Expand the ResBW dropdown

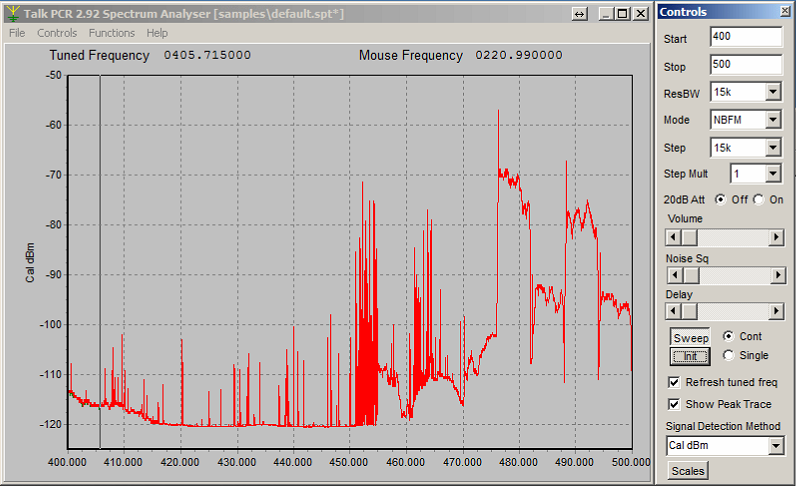(773, 92)
